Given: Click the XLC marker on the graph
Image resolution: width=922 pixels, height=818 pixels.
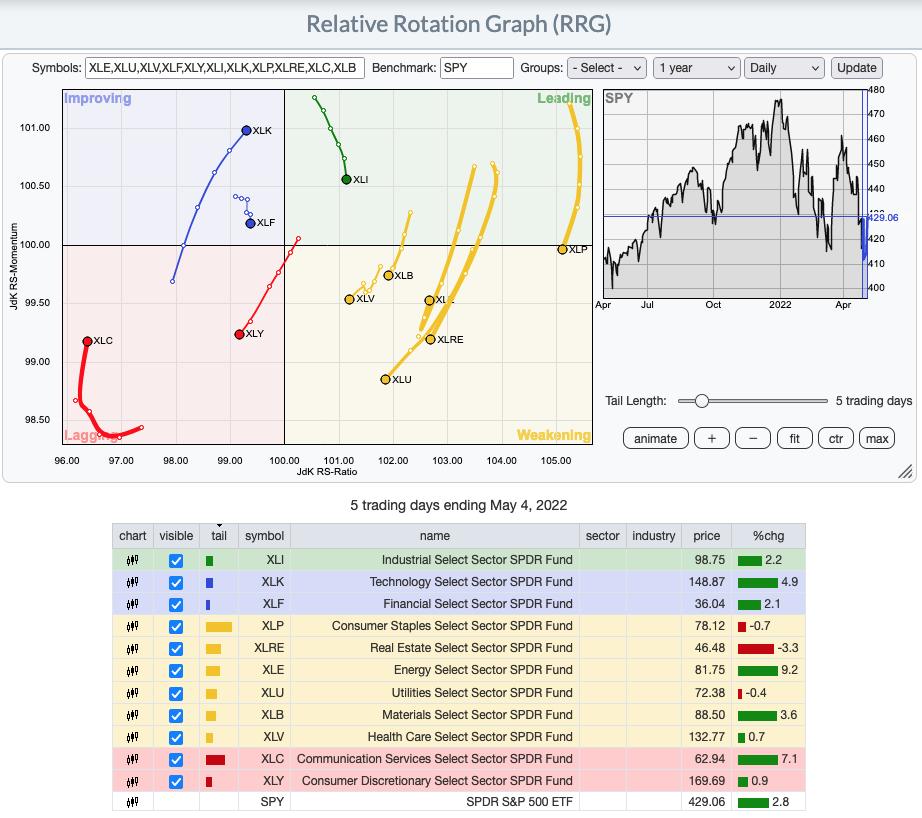Looking at the screenshot, I should coord(88,341).
